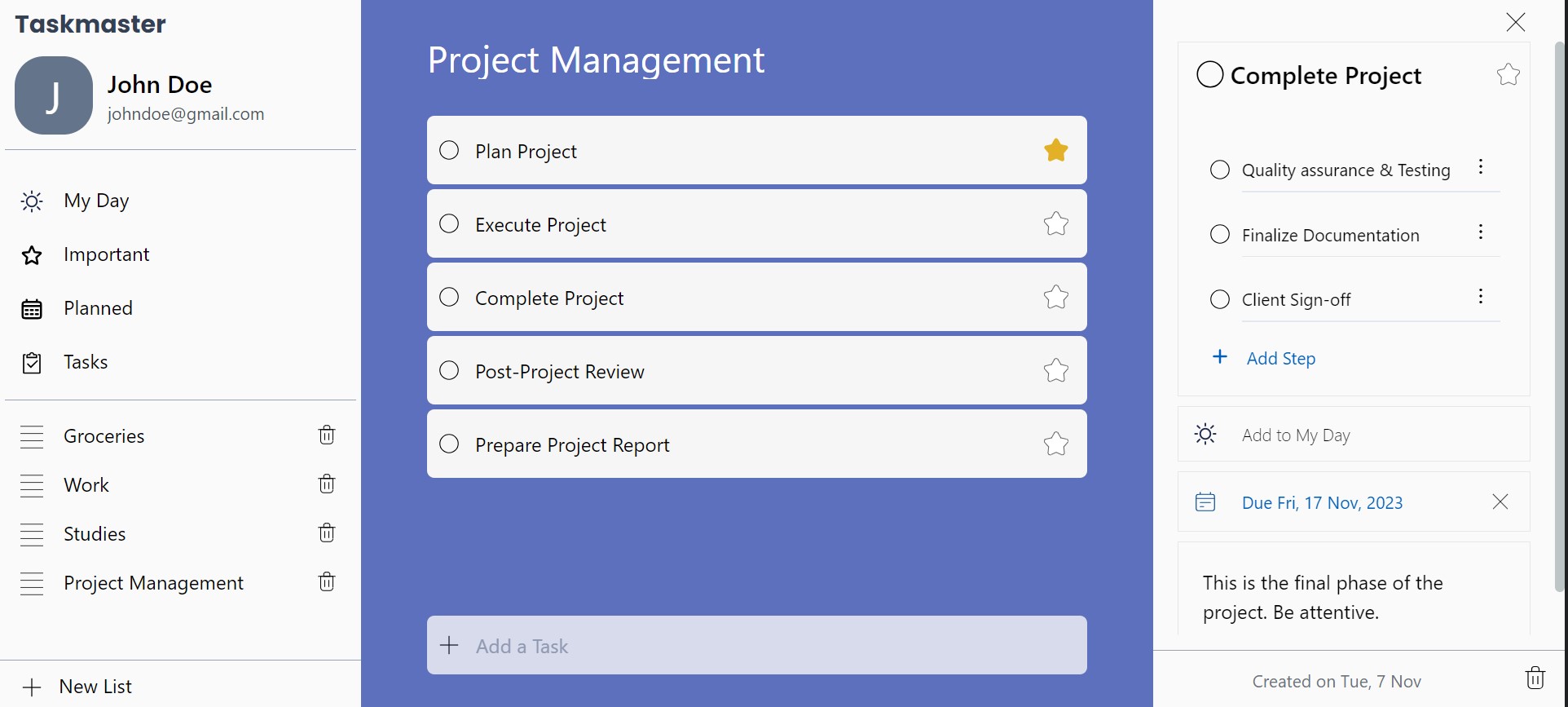The width and height of the screenshot is (1568, 707).
Task: Open options for Quality assurance step
Action: tap(1481, 167)
